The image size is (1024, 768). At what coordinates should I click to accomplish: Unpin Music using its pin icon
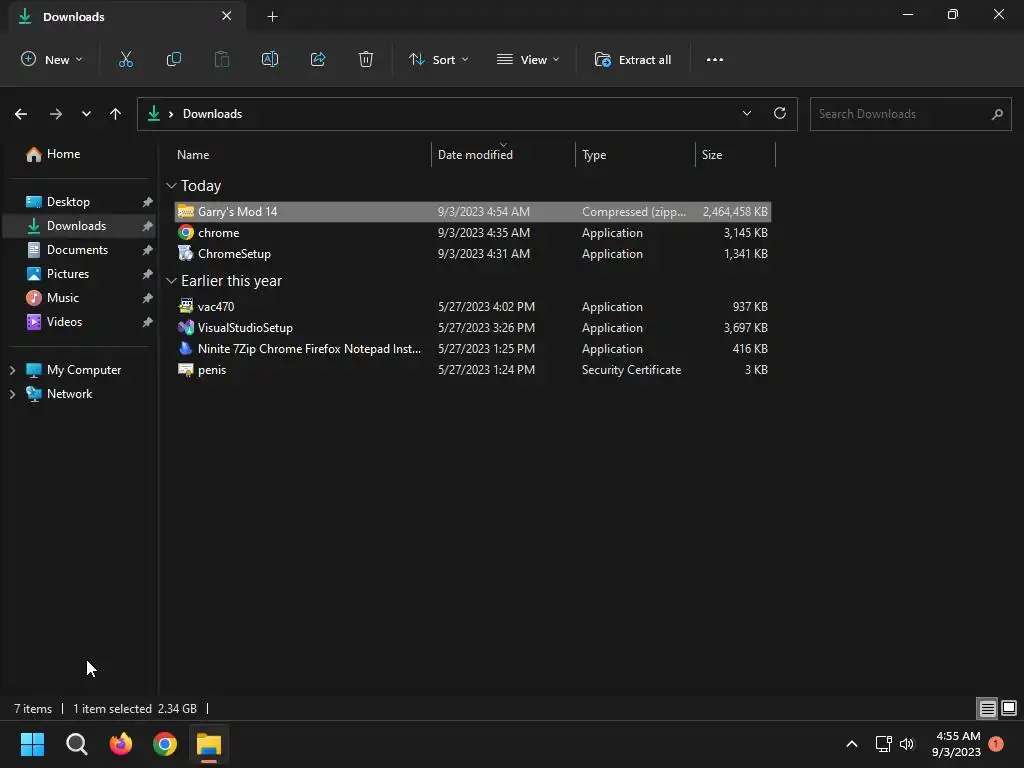(x=148, y=298)
